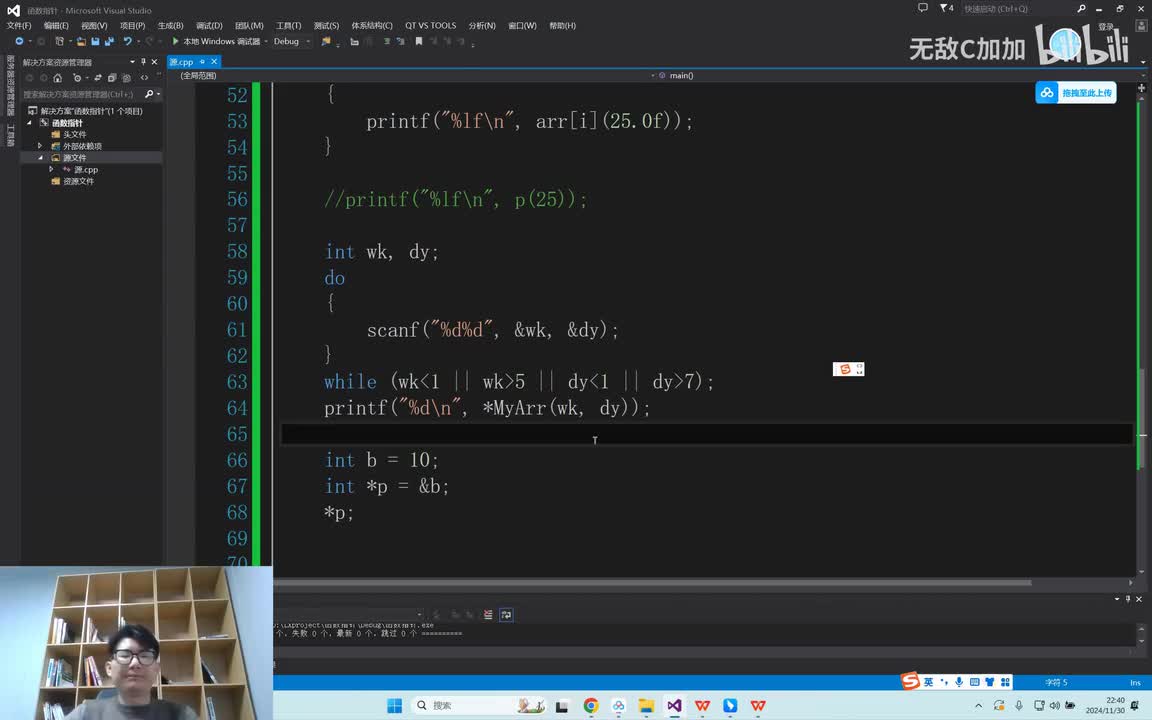
Task: Open the QT VS TOOLS menu
Action: pyautogui.click(x=431, y=26)
